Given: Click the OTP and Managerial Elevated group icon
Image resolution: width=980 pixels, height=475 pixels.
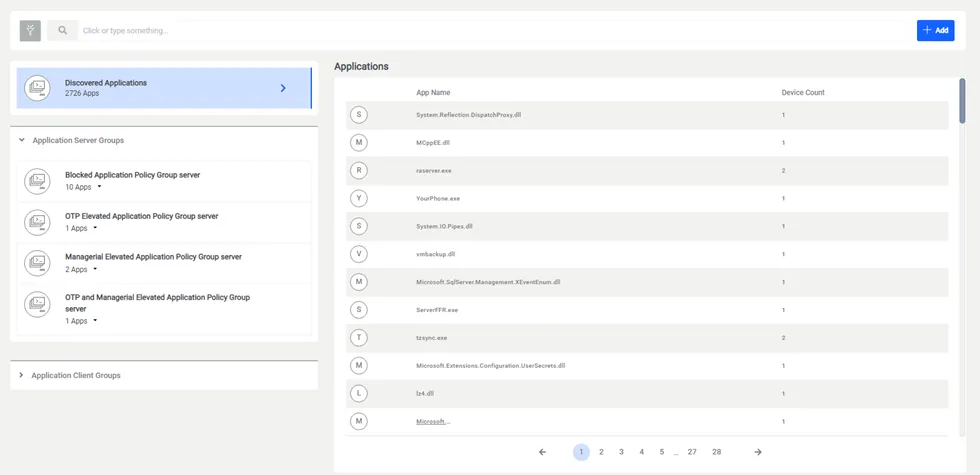Looking at the screenshot, I should pos(38,304).
